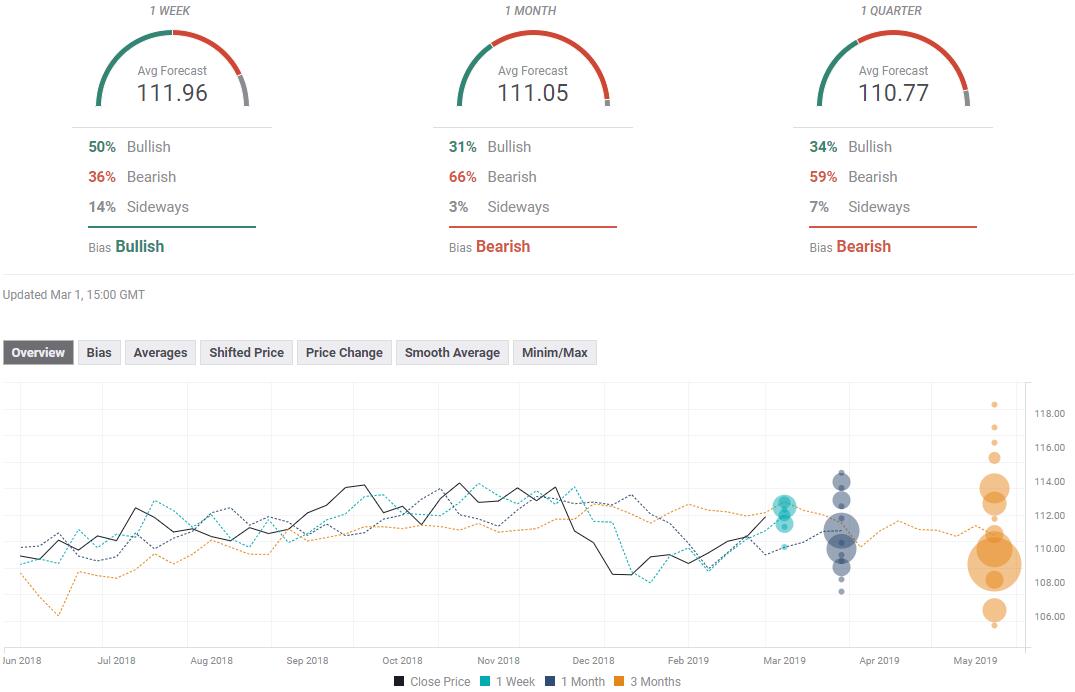Click the Bias Bearish label under 1 Quarter
The height and width of the screenshot is (692, 1075).
[850, 247]
